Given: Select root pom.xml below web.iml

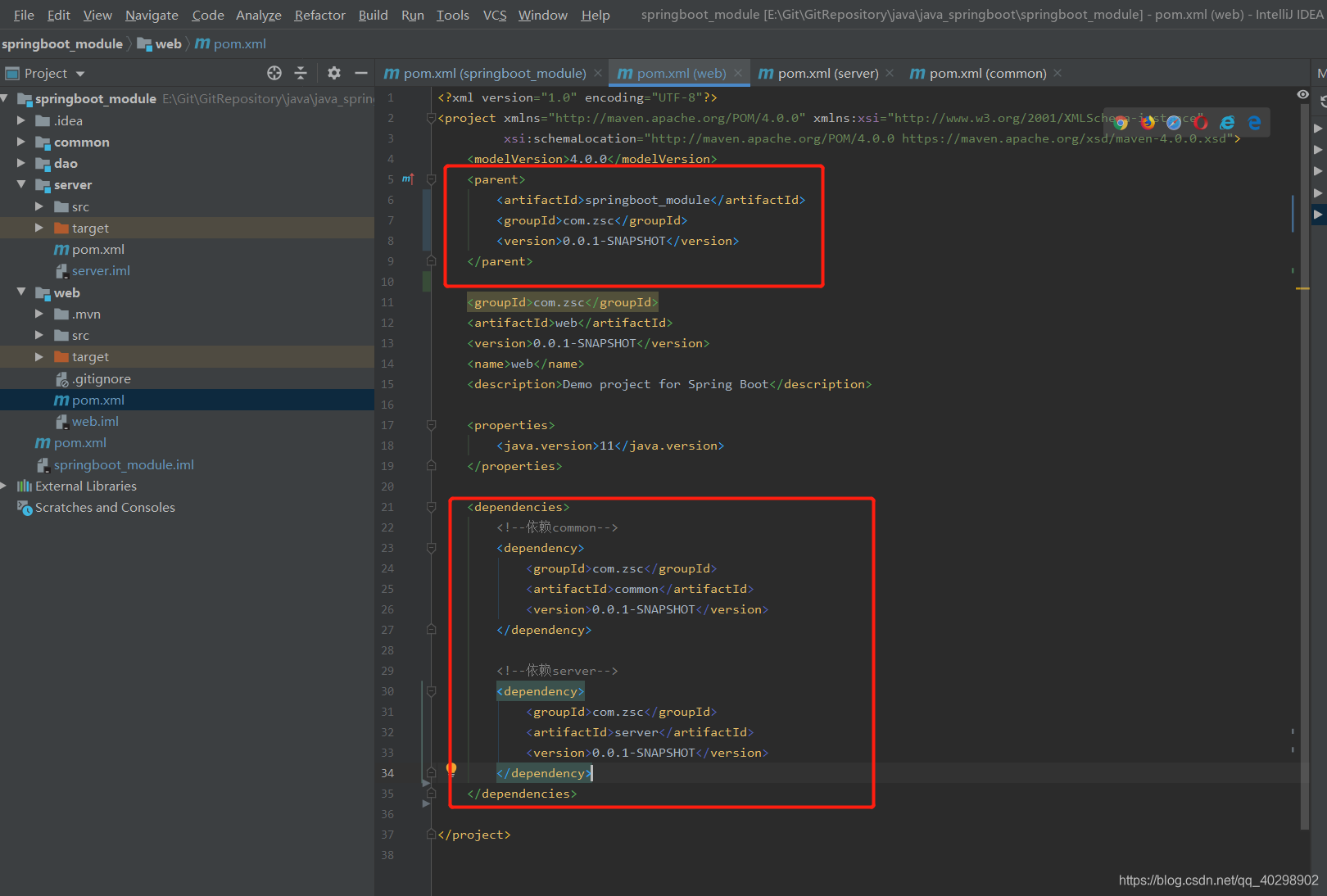Looking at the screenshot, I should click(80, 442).
